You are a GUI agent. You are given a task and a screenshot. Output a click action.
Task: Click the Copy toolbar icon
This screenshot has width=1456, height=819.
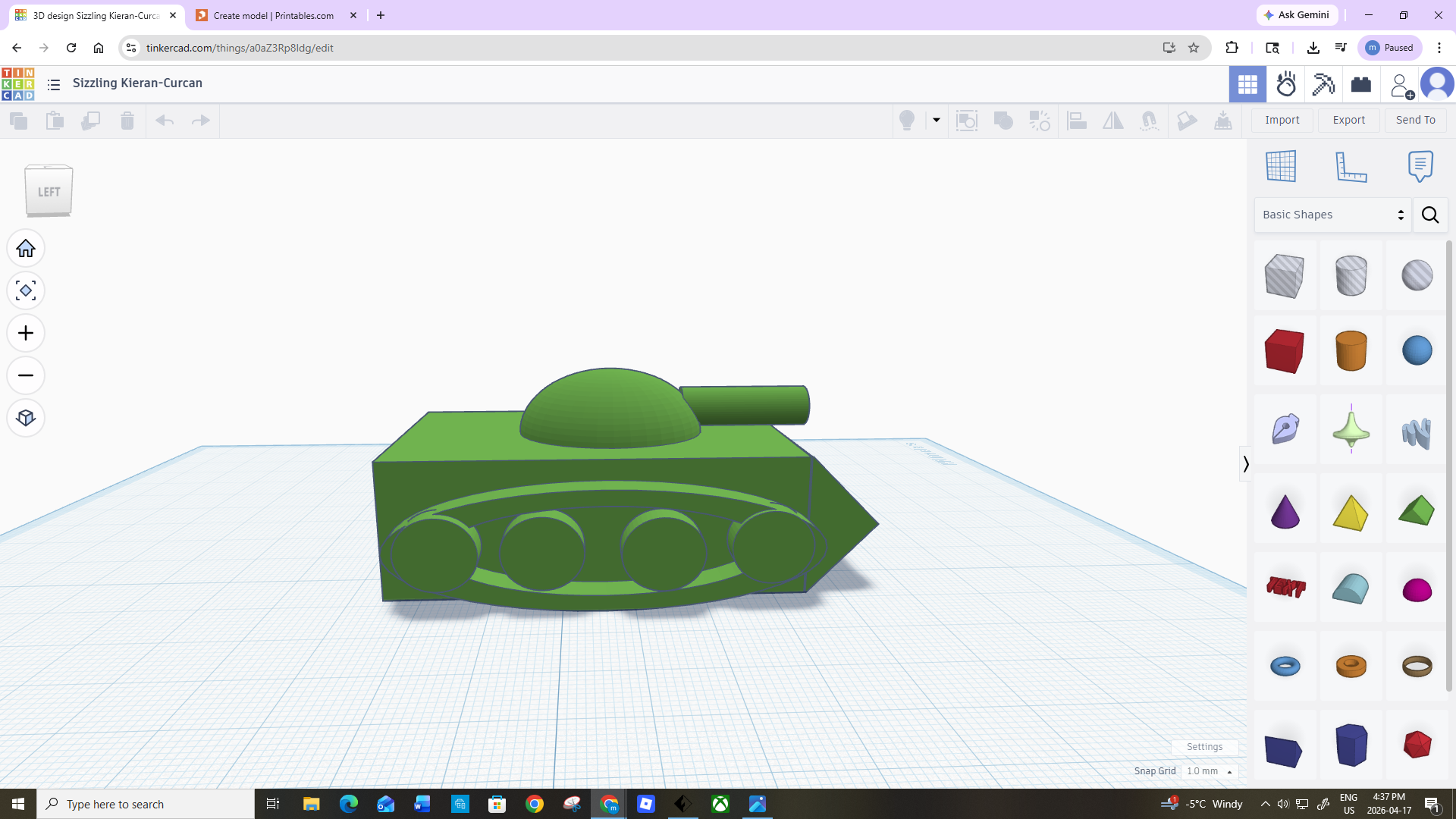pyautogui.click(x=18, y=121)
